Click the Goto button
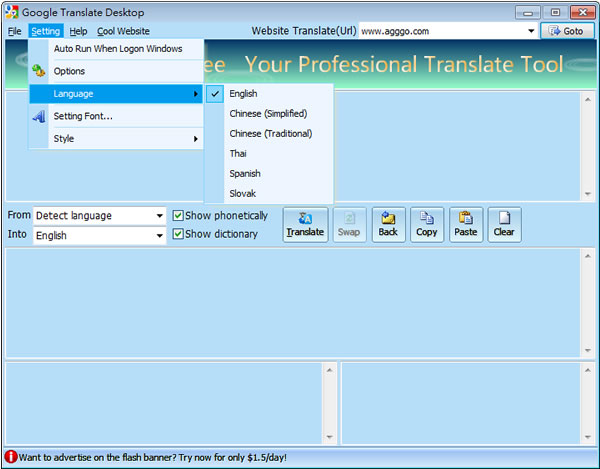 click(567, 31)
